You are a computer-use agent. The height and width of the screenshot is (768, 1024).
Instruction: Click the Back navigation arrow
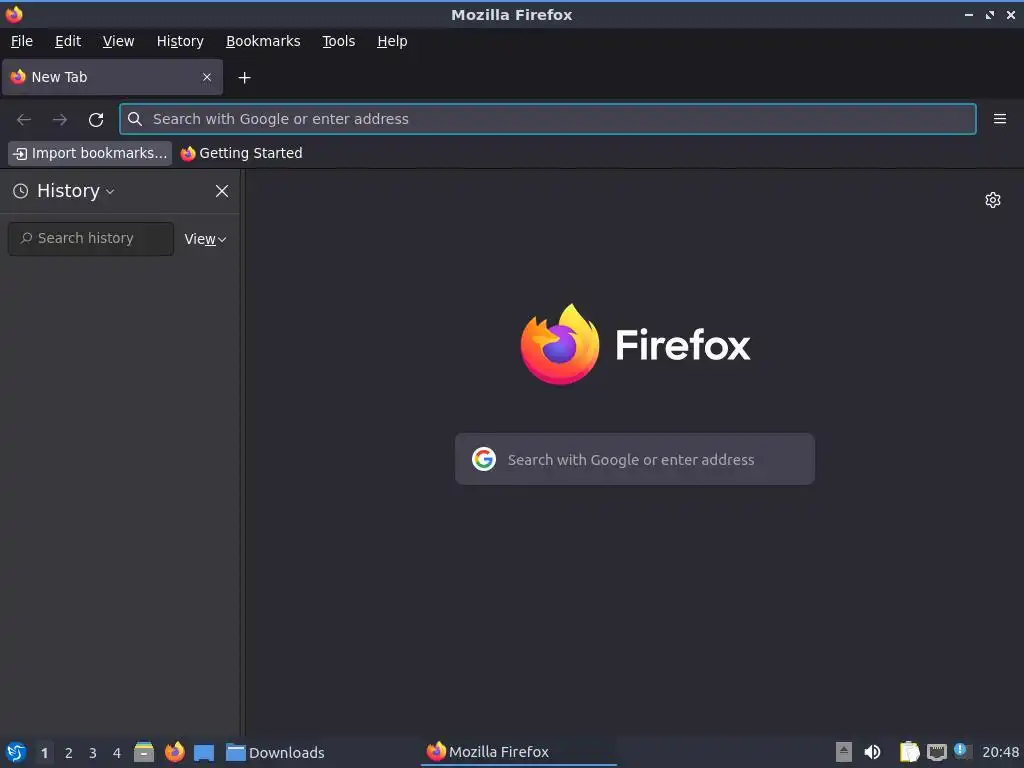(24, 120)
